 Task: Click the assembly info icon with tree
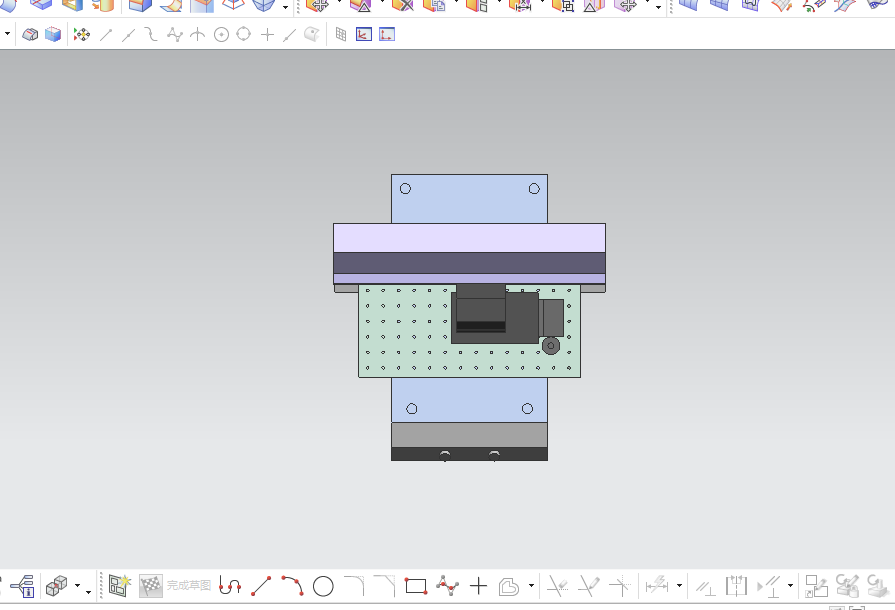[x=23, y=586]
